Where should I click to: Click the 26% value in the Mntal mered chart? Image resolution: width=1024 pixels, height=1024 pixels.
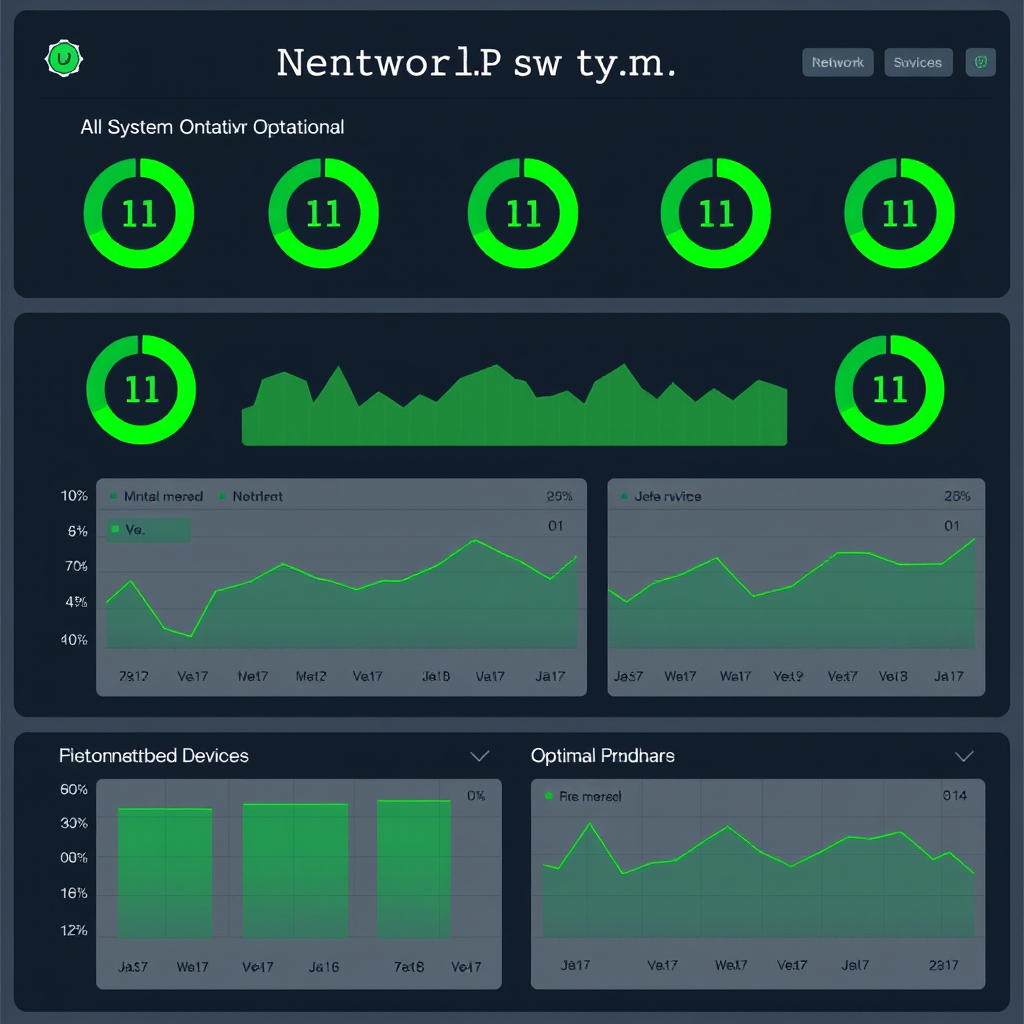560,496
